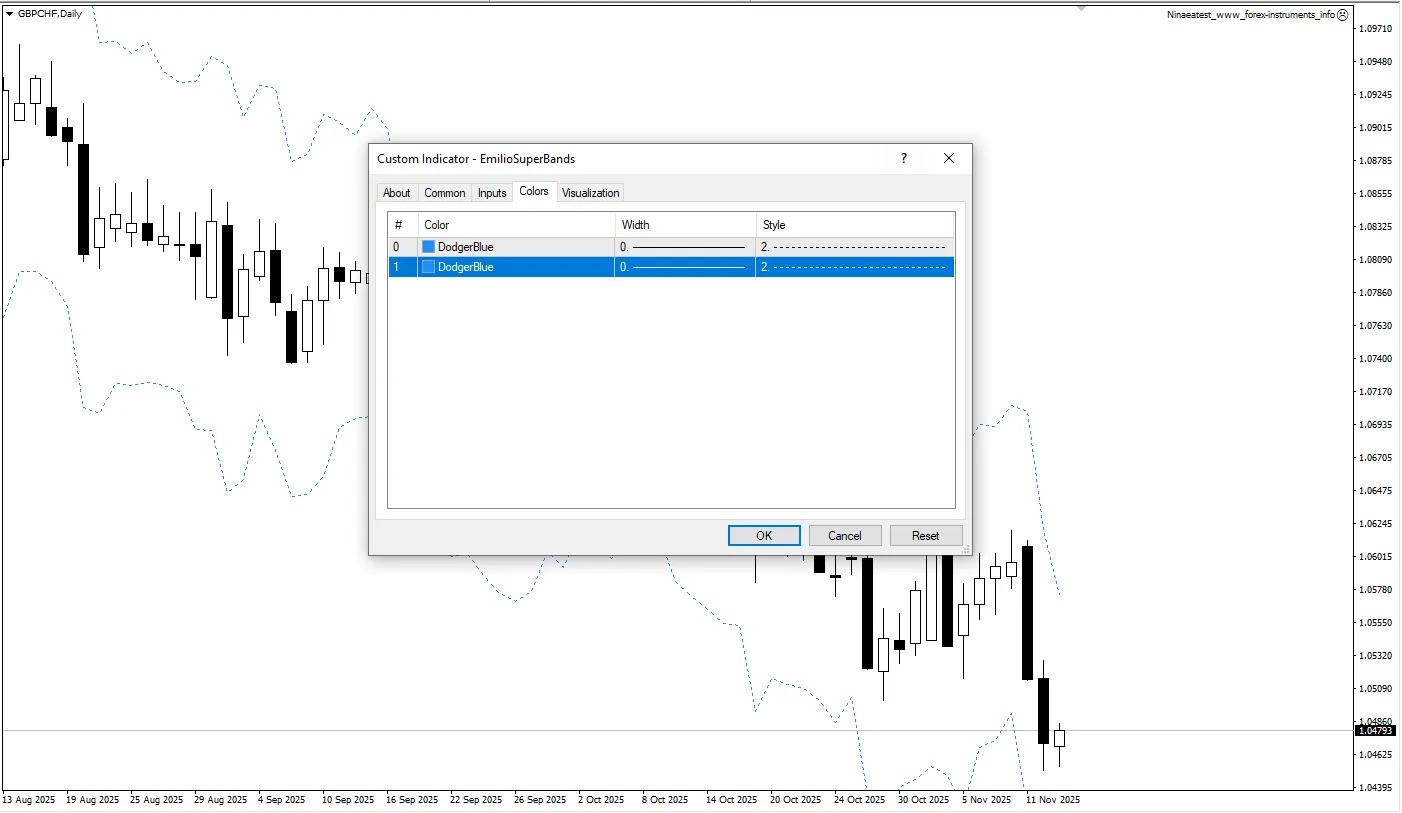Click the current price tag 1.04793
The image size is (1402, 813).
coord(1375,731)
